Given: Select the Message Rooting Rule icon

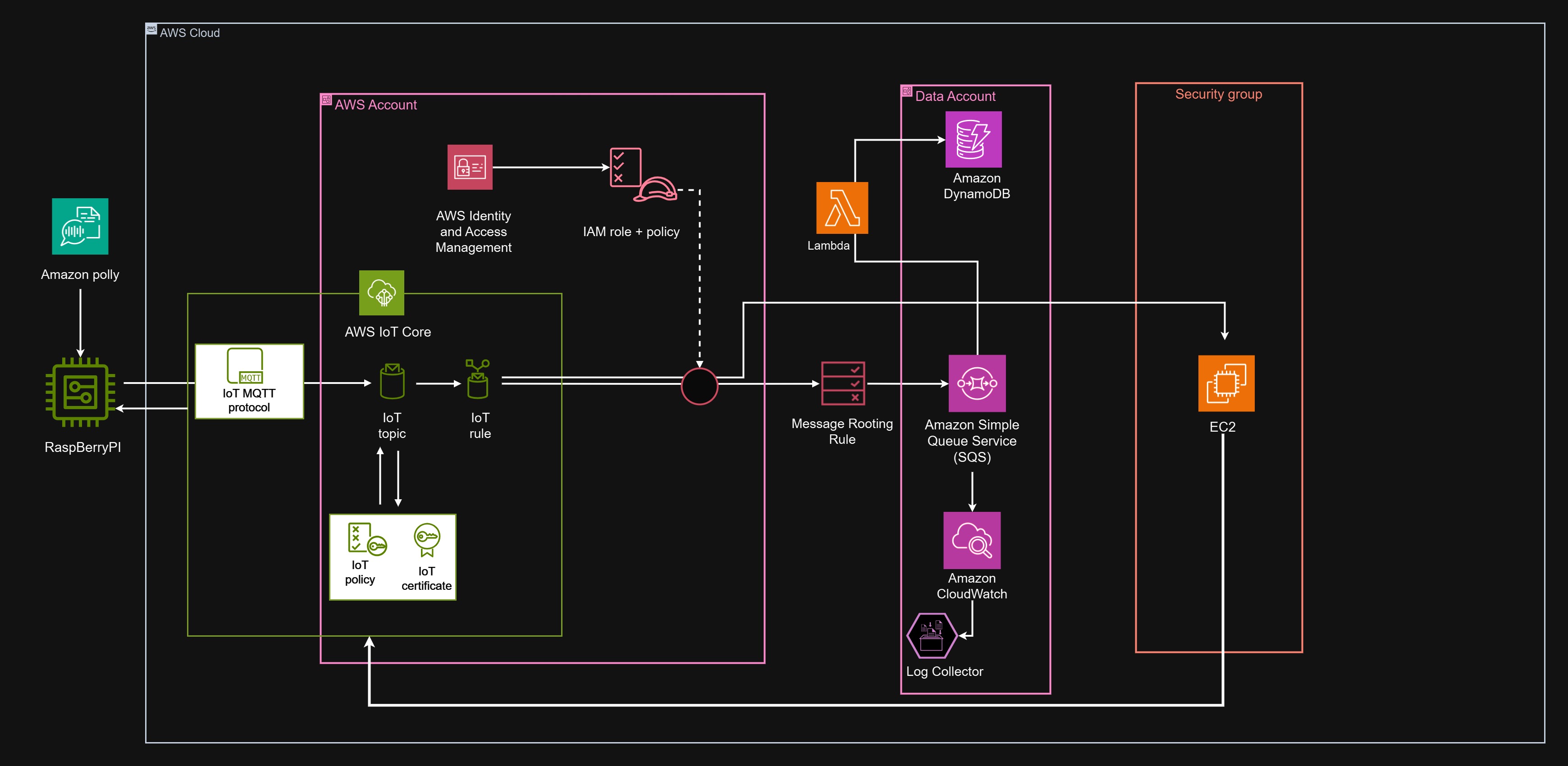Looking at the screenshot, I should point(843,383).
